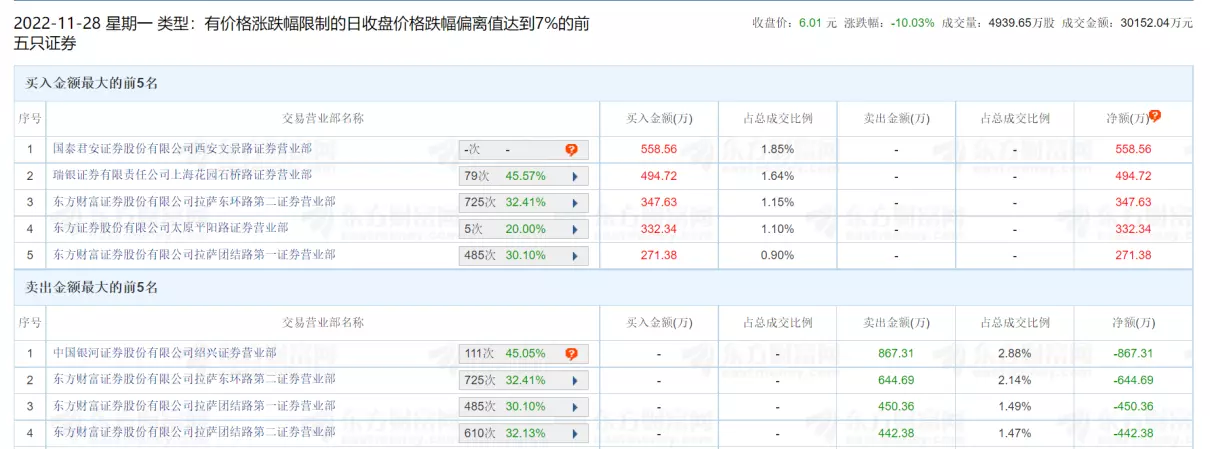Click arrow icon next to 610次 32.13%
The image size is (1210, 449).
575,433
